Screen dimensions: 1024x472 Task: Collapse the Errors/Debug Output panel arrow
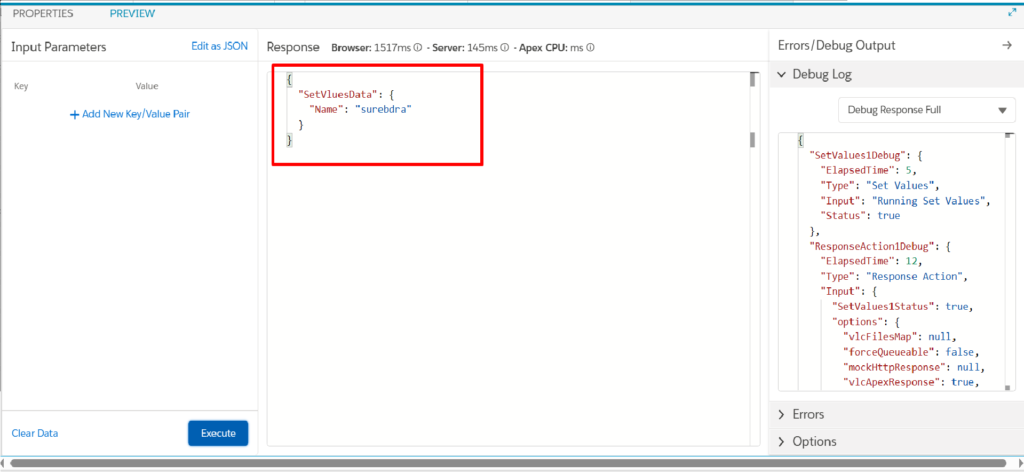(1007, 45)
